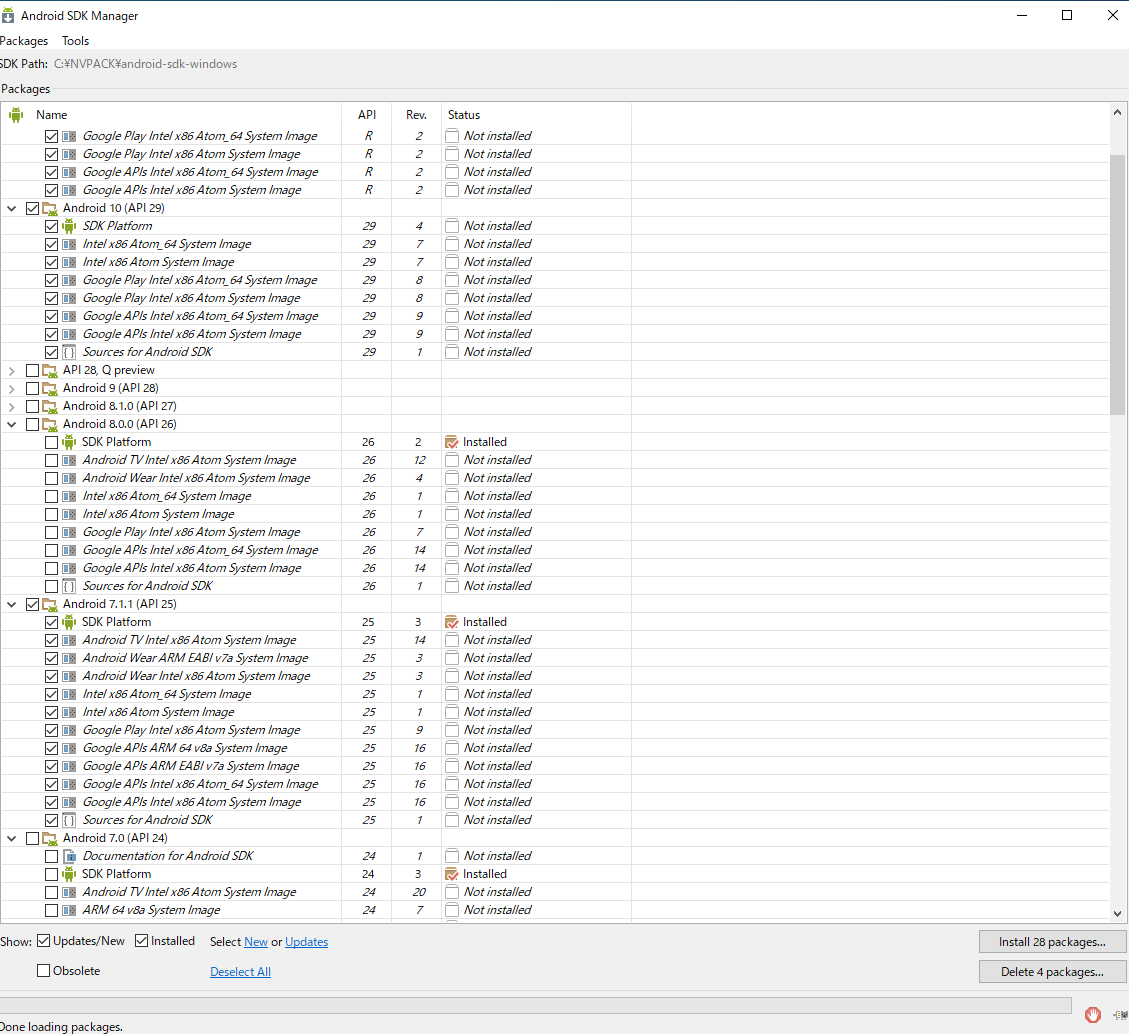1129x1034 pixels.
Task: Open the Packages menu
Action: click(24, 41)
